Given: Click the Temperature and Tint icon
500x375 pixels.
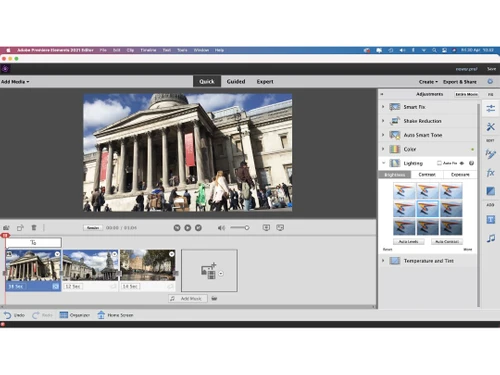Looking at the screenshot, I should click(395, 261).
